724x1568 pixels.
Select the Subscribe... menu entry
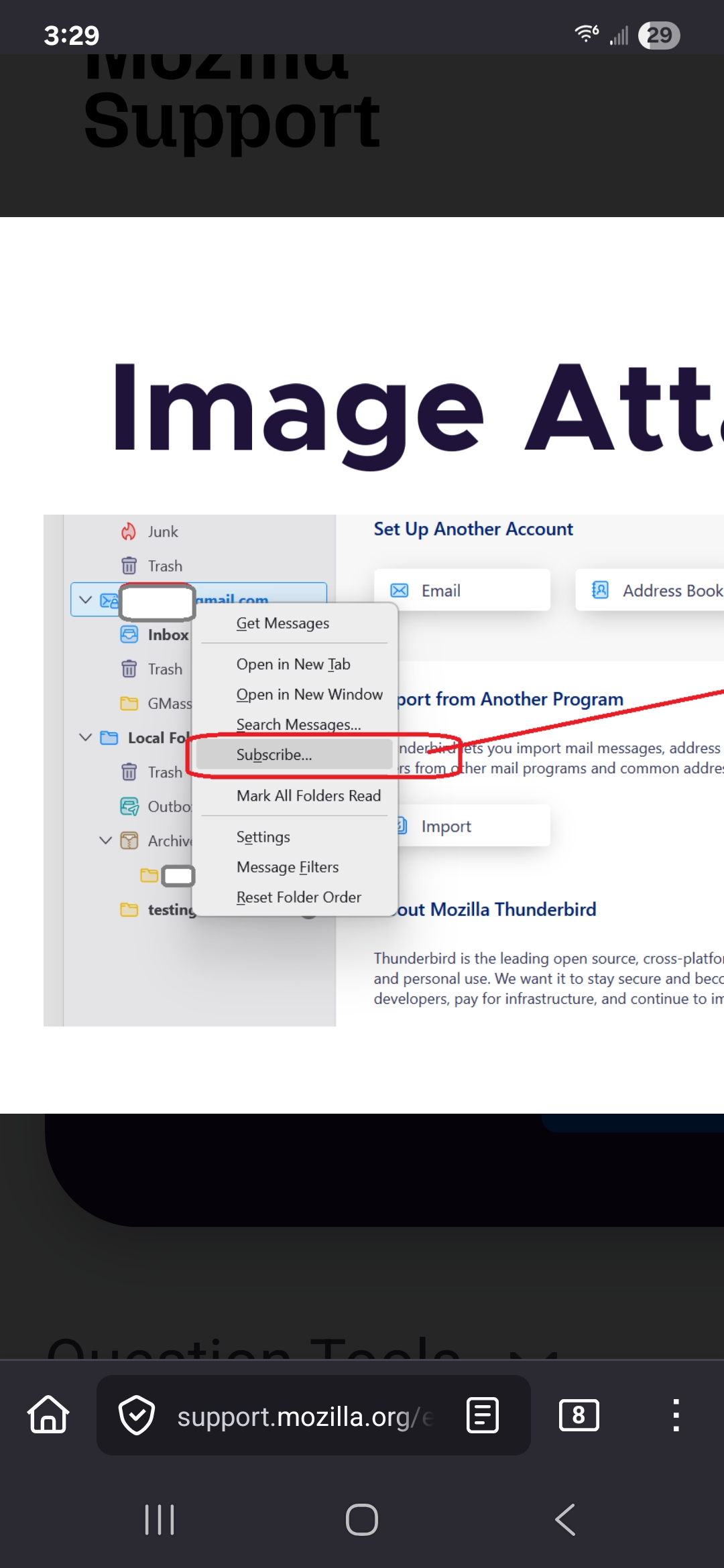[295, 755]
